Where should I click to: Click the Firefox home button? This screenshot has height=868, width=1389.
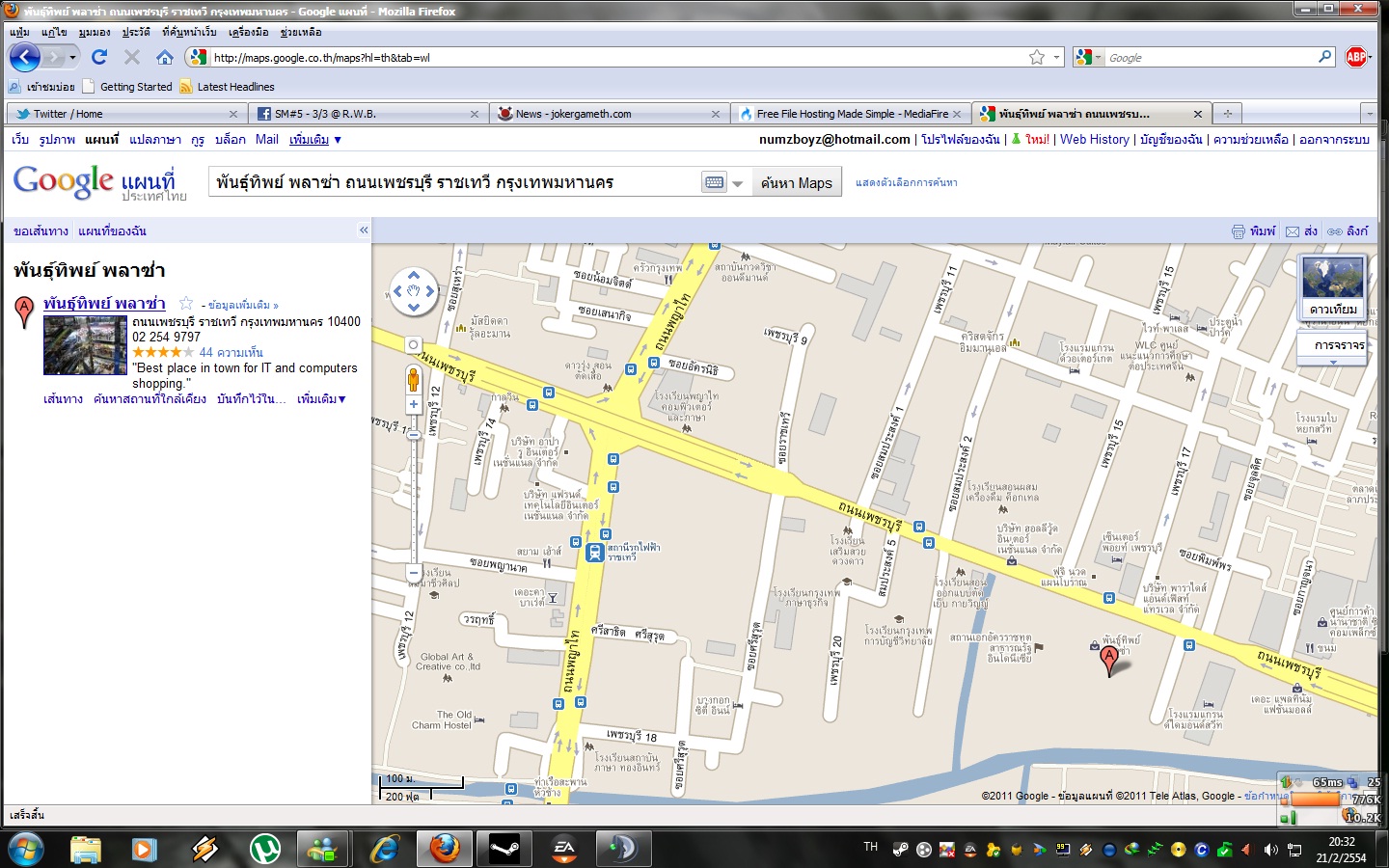point(165,57)
